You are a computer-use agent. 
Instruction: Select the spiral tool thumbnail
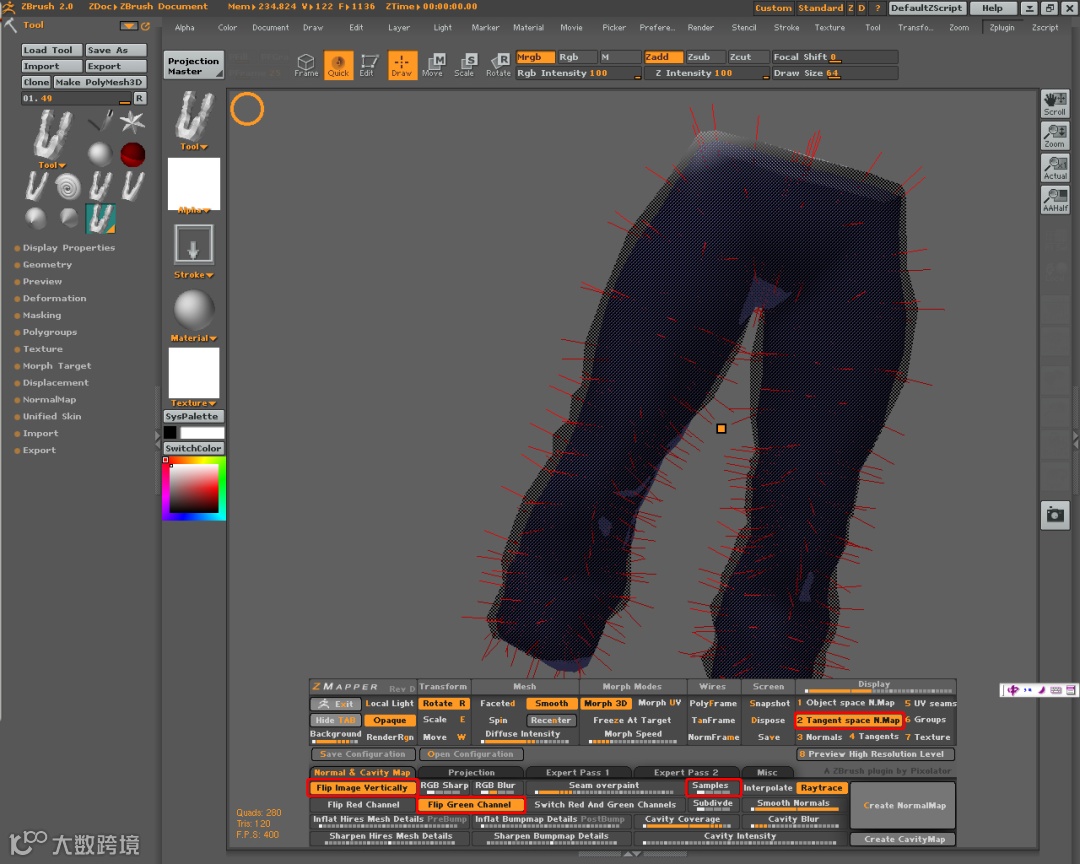68,186
